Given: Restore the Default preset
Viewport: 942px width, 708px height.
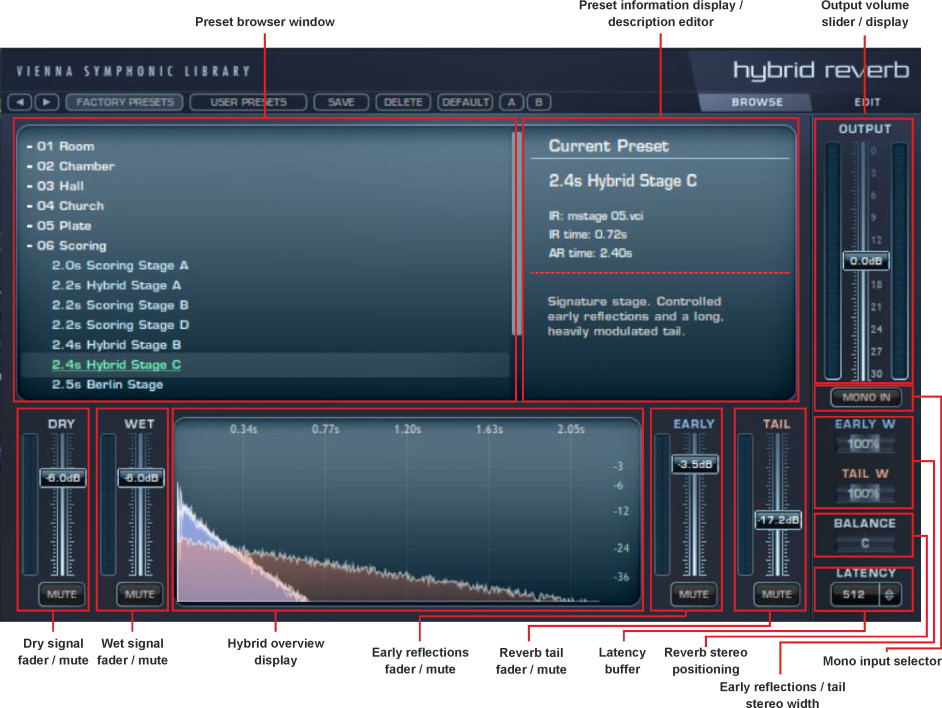Looking at the screenshot, I should pyautogui.click(x=466, y=102).
